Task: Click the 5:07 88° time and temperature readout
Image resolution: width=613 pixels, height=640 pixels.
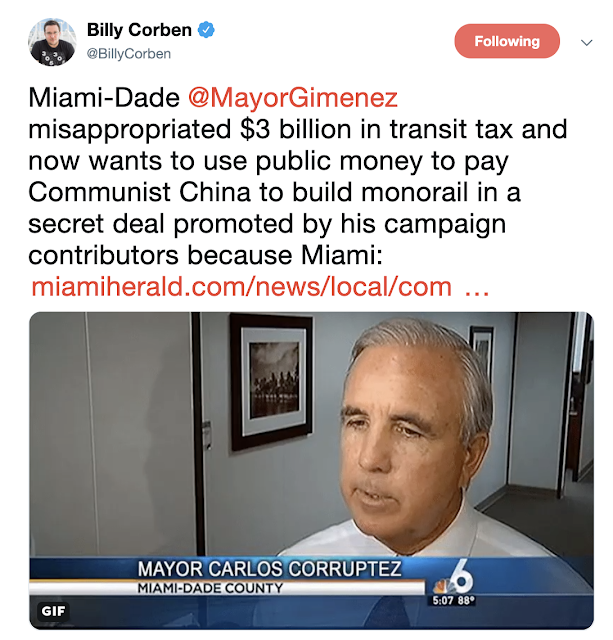Action: pos(454,600)
